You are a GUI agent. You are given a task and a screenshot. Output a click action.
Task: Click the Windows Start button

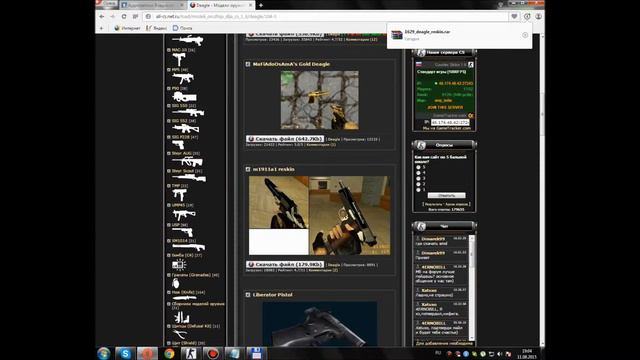pos(104,353)
